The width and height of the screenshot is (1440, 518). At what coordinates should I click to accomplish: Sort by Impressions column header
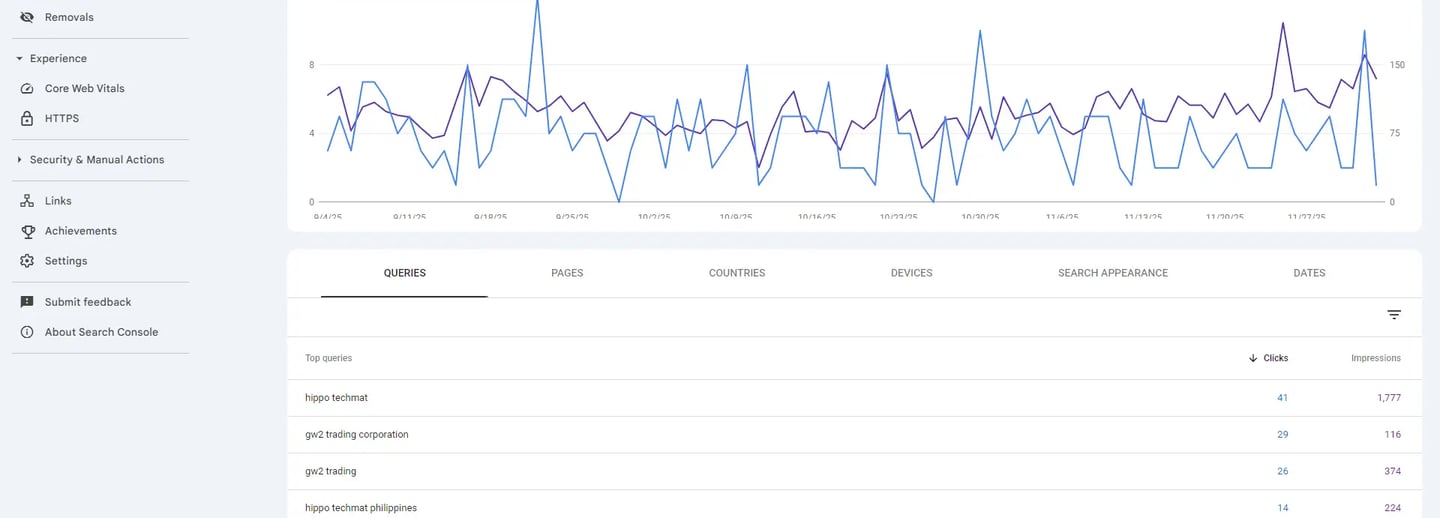[1375, 358]
